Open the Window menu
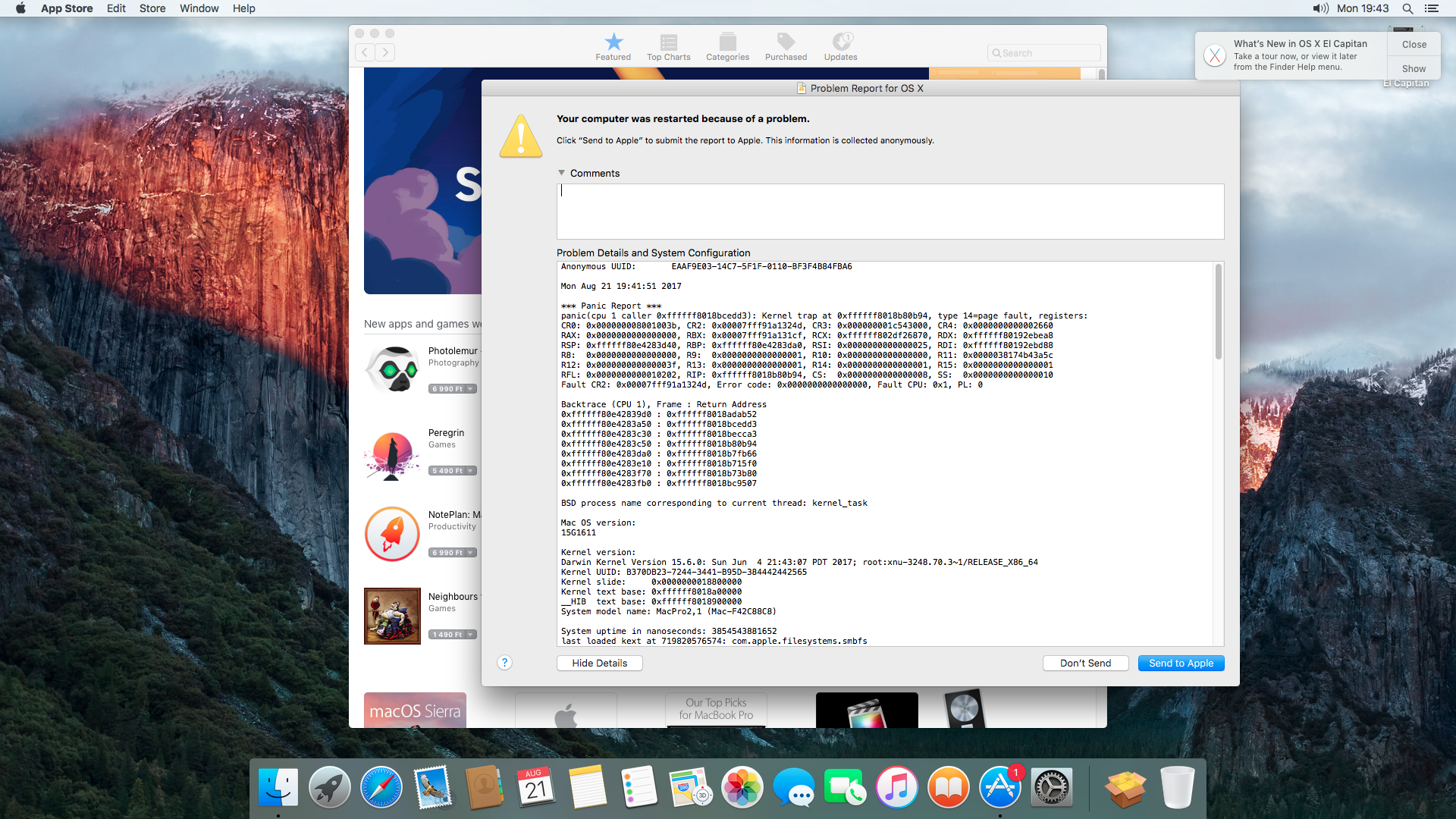Viewport: 1456px width, 819px height. click(199, 8)
